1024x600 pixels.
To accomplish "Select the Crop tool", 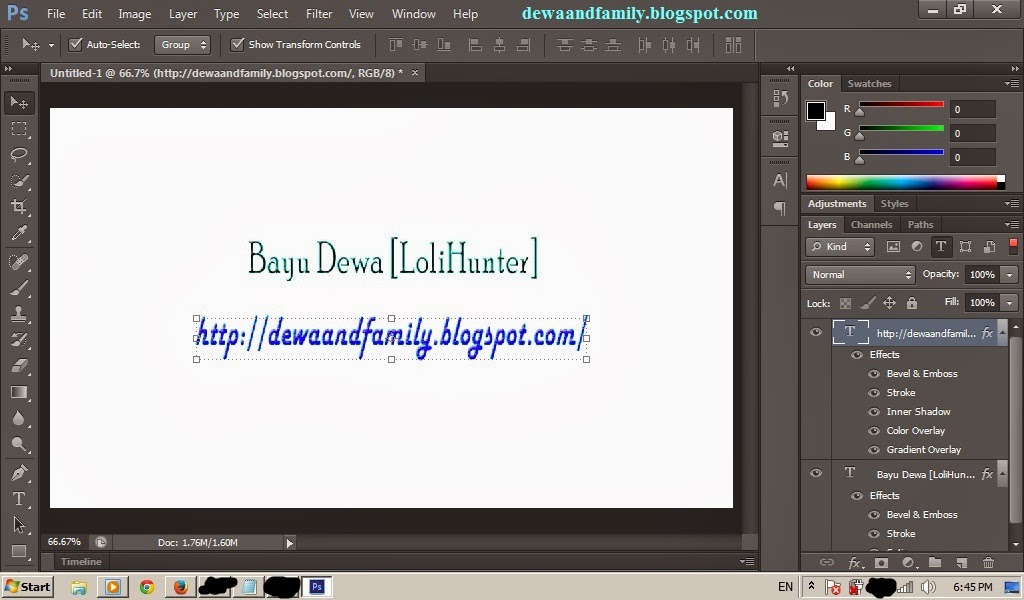I will [x=19, y=207].
